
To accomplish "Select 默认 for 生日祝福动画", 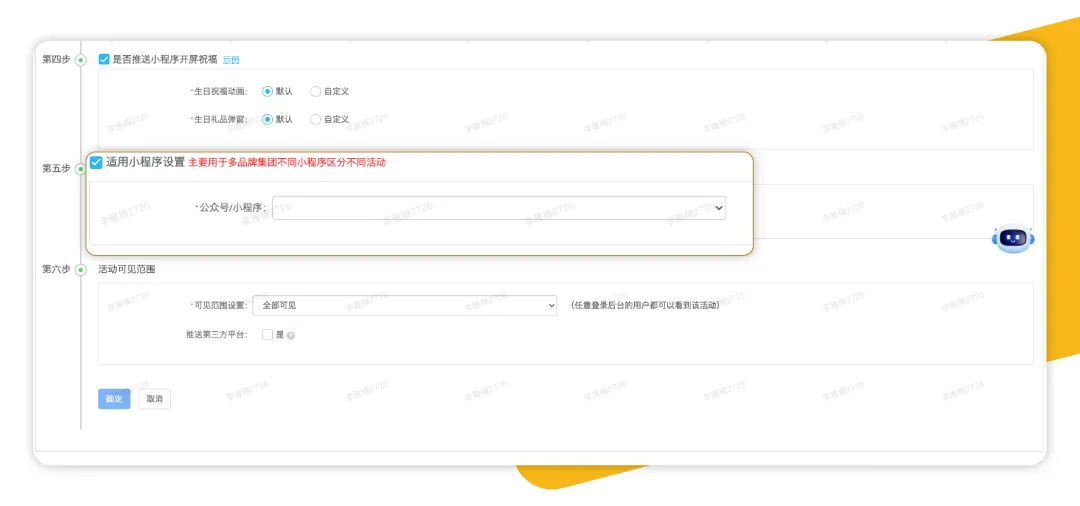I will (267, 91).
